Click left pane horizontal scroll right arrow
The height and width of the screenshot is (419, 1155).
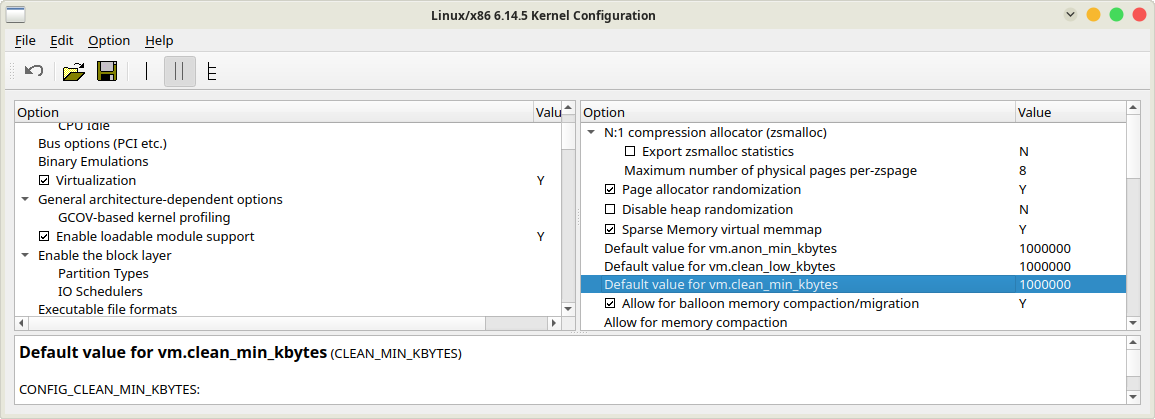click(x=554, y=323)
